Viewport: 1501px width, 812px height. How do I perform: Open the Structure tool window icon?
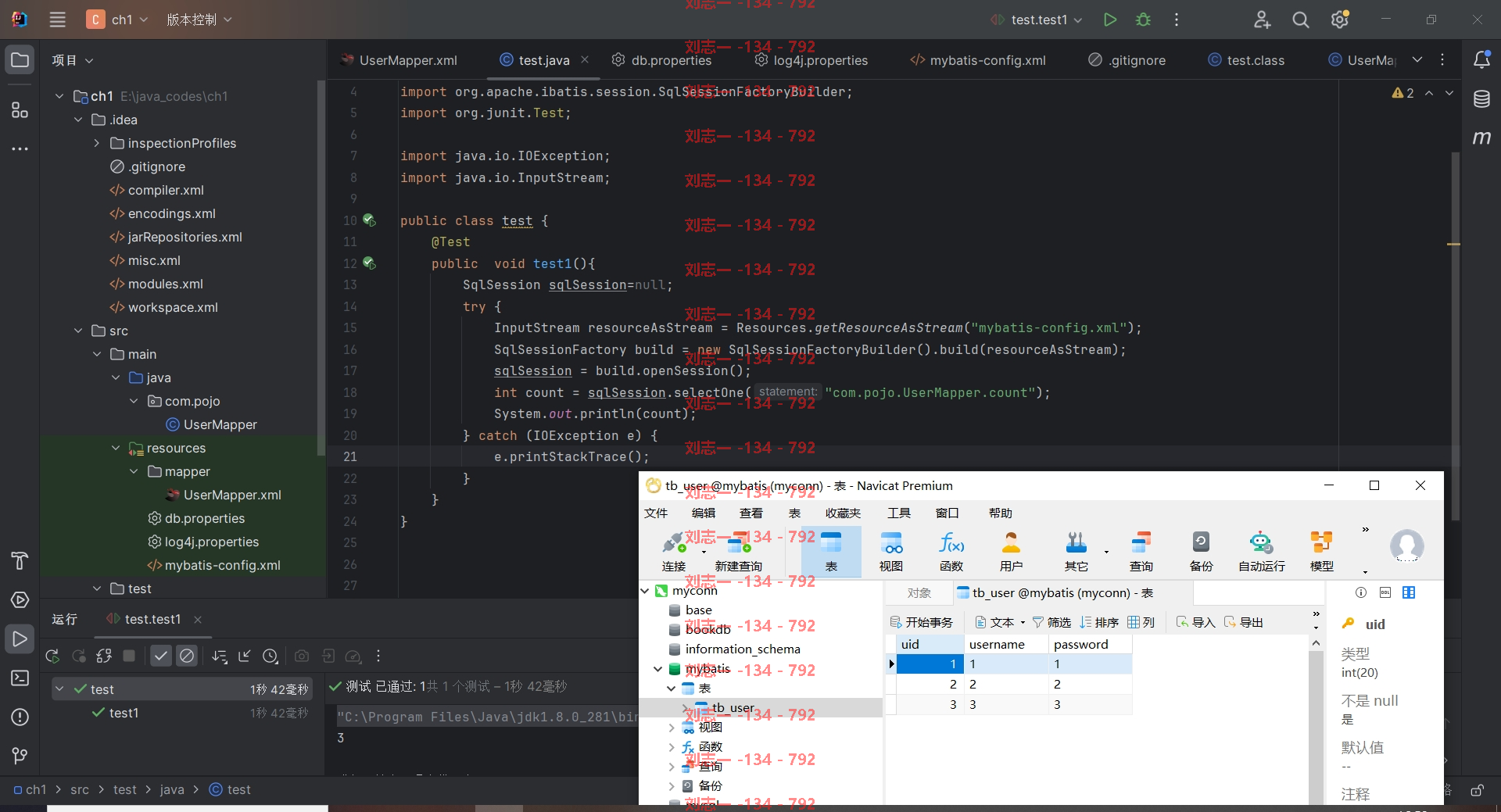(x=20, y=109)
